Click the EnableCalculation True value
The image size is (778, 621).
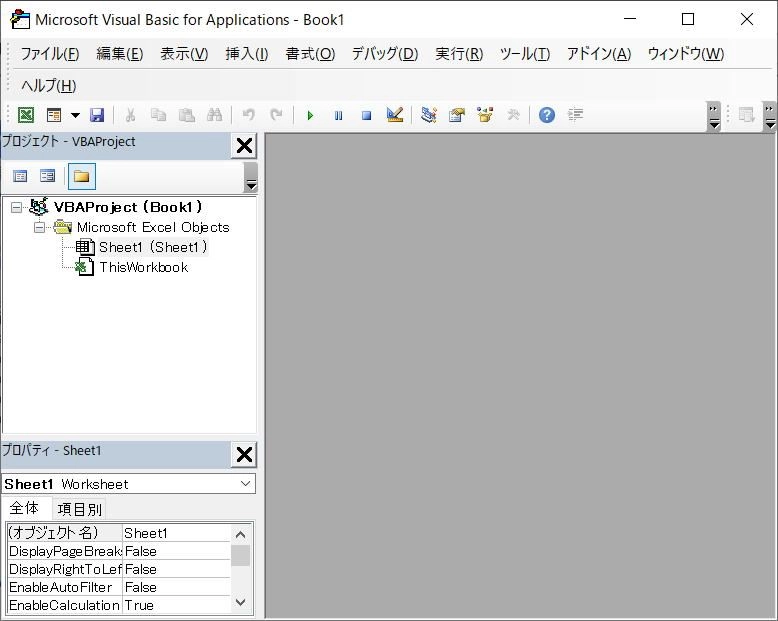pyautogui.click(x=176, y=605)
